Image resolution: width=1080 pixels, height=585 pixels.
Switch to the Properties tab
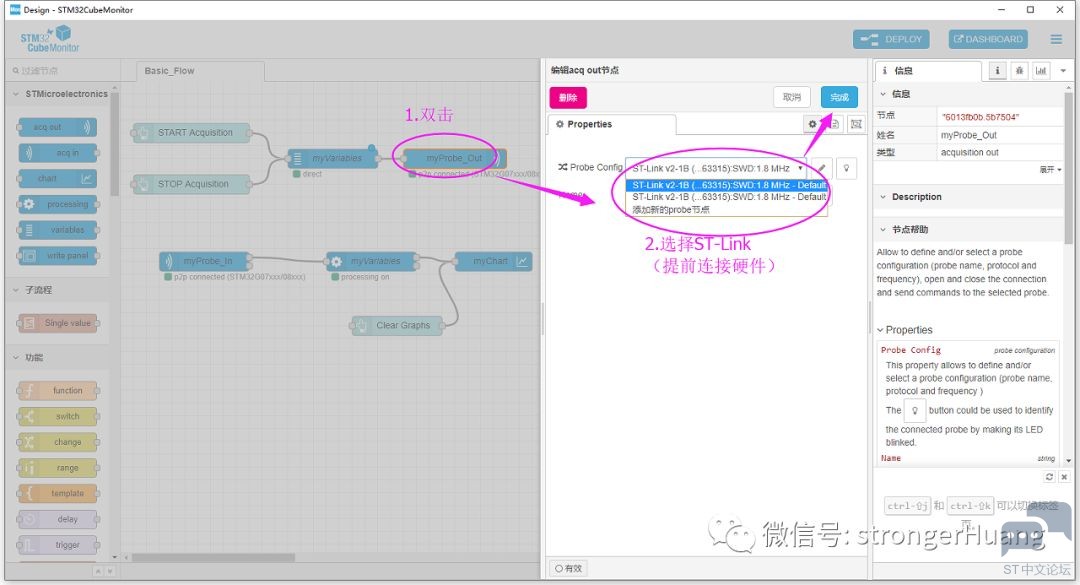(612, 124)
